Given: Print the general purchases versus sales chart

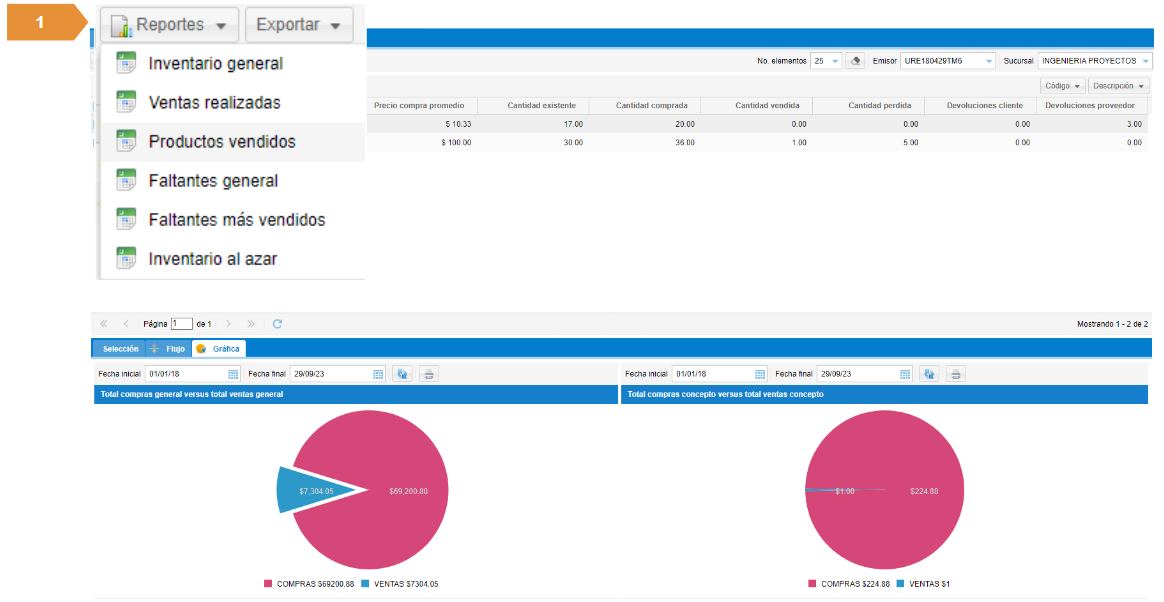Looking at the screenshot, I should [x=429, y=374].
